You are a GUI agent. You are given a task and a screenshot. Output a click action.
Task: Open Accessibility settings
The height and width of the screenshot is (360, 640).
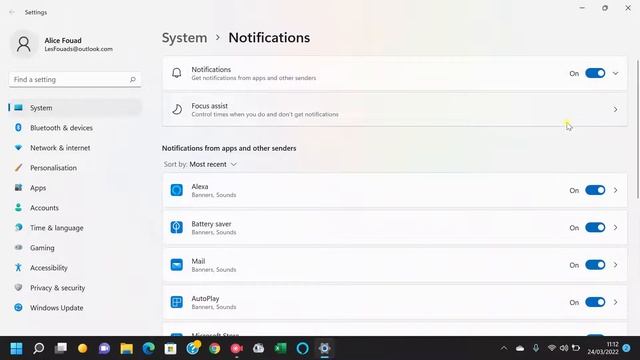[75, 268]
